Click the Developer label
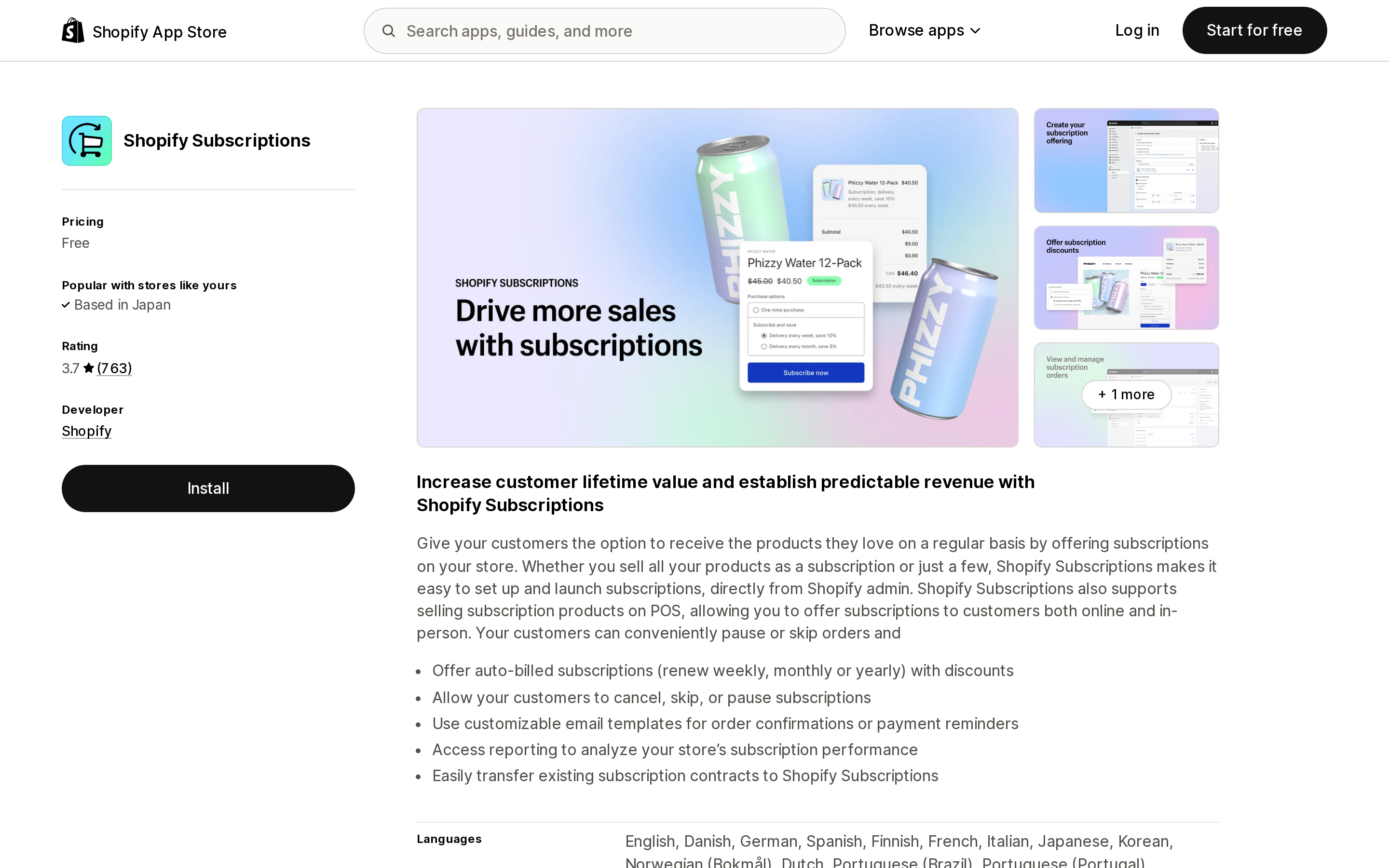This screenshot has height=868, width=1389. 93,410
